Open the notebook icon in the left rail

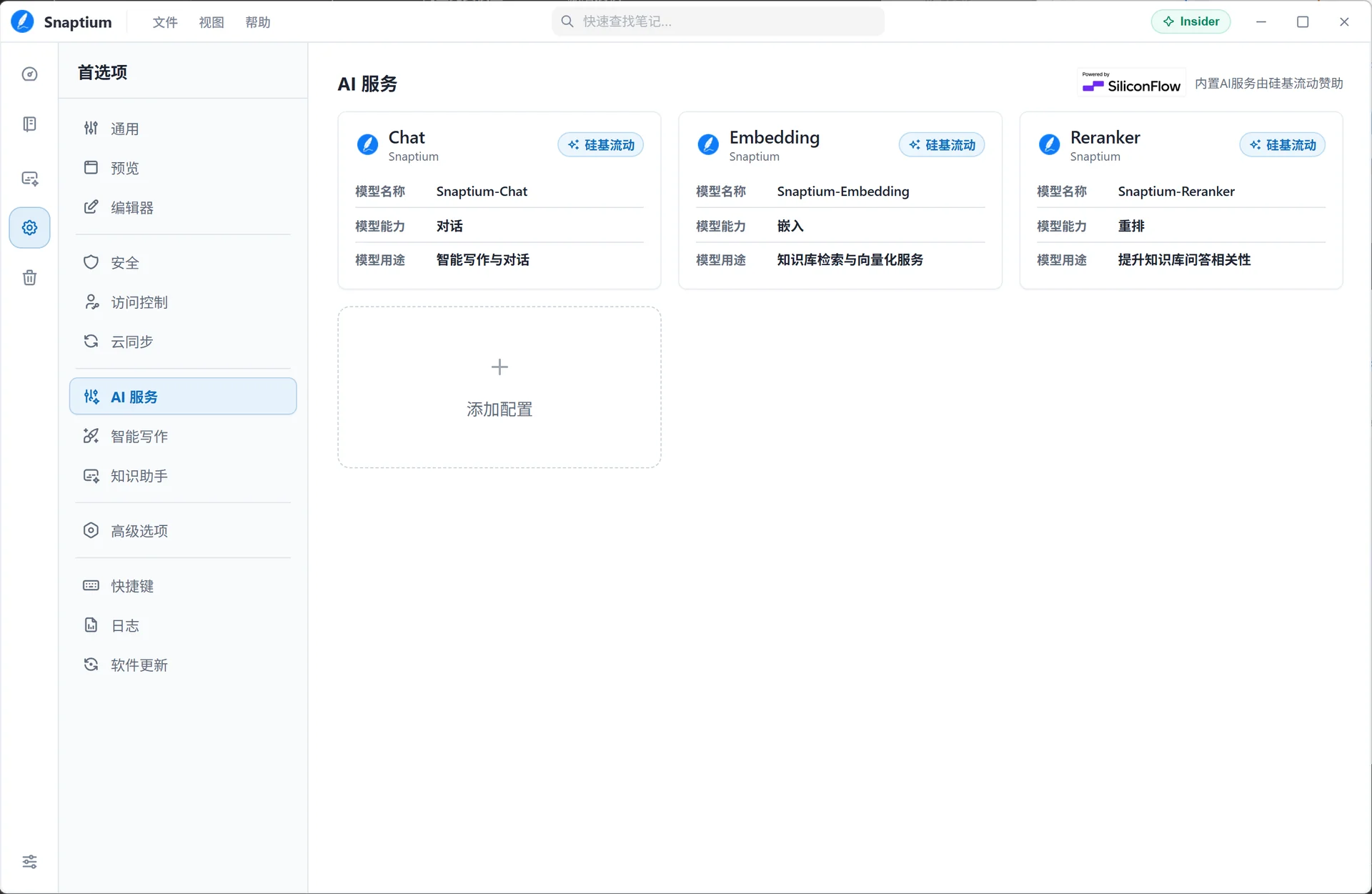point(29,124)
